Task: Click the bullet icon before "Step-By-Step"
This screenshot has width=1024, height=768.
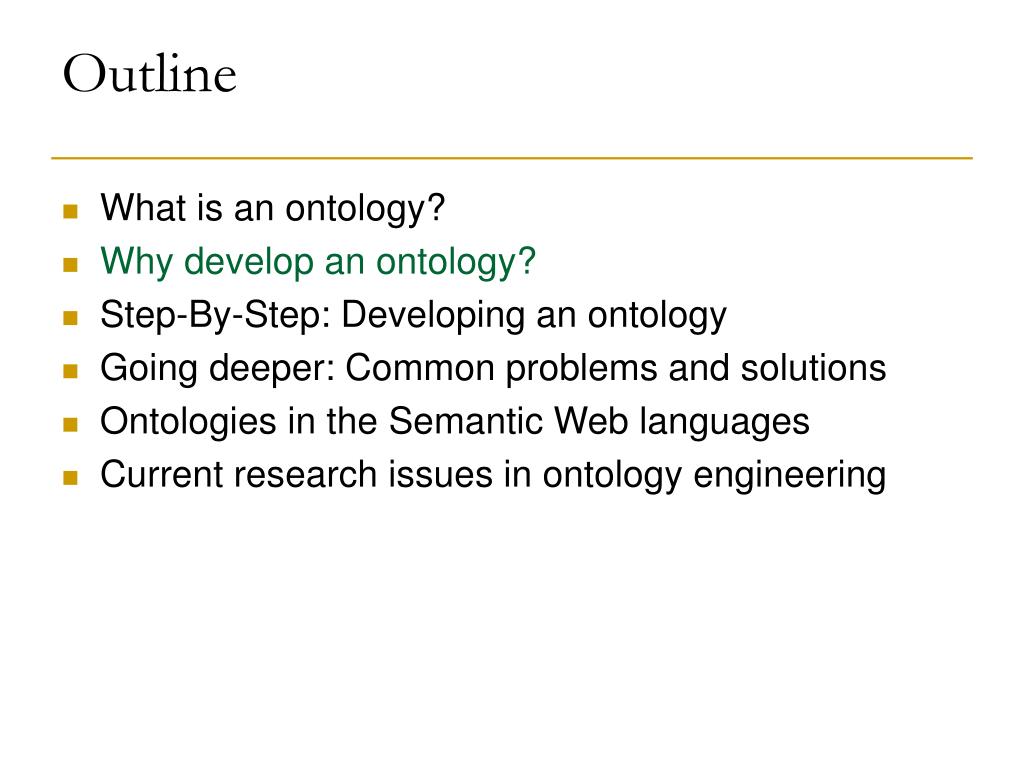Action: point(71,318)
